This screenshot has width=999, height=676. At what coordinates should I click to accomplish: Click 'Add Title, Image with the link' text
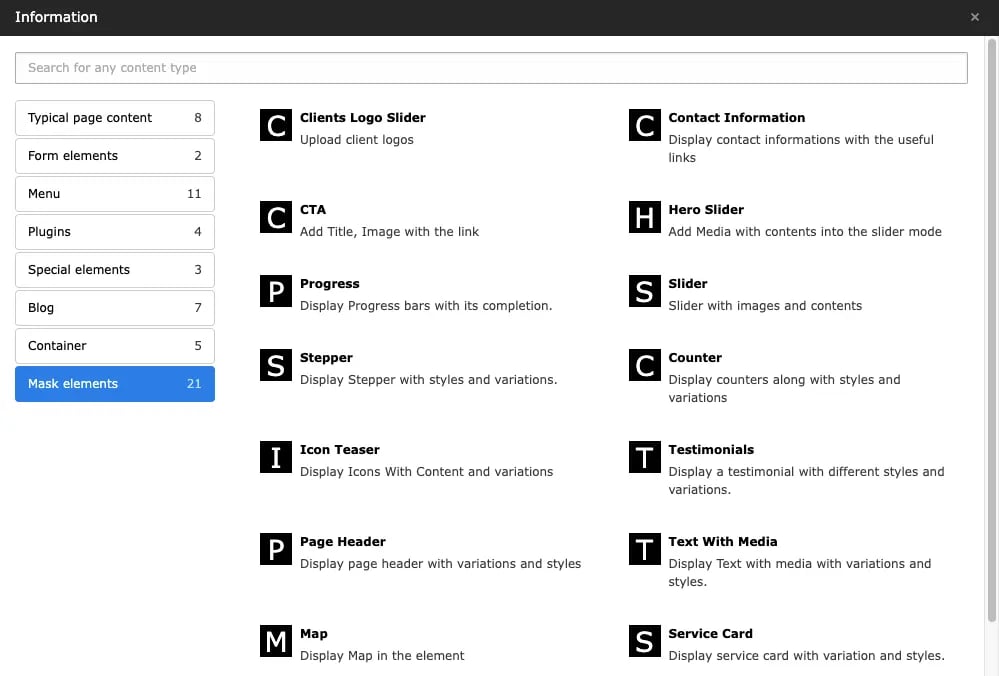389,232
